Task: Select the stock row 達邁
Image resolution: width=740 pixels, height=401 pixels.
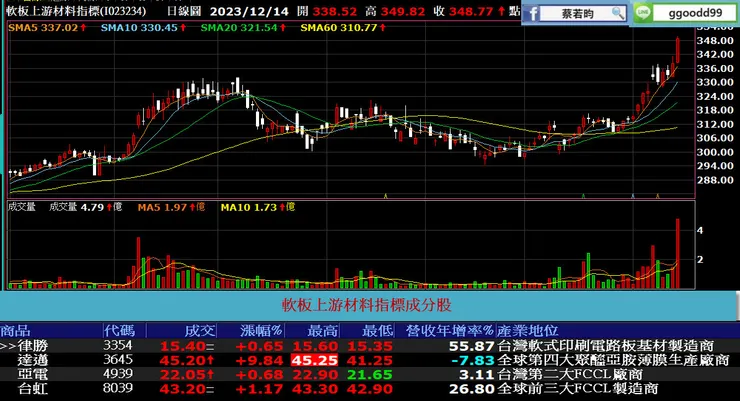Action: [370, 360]
